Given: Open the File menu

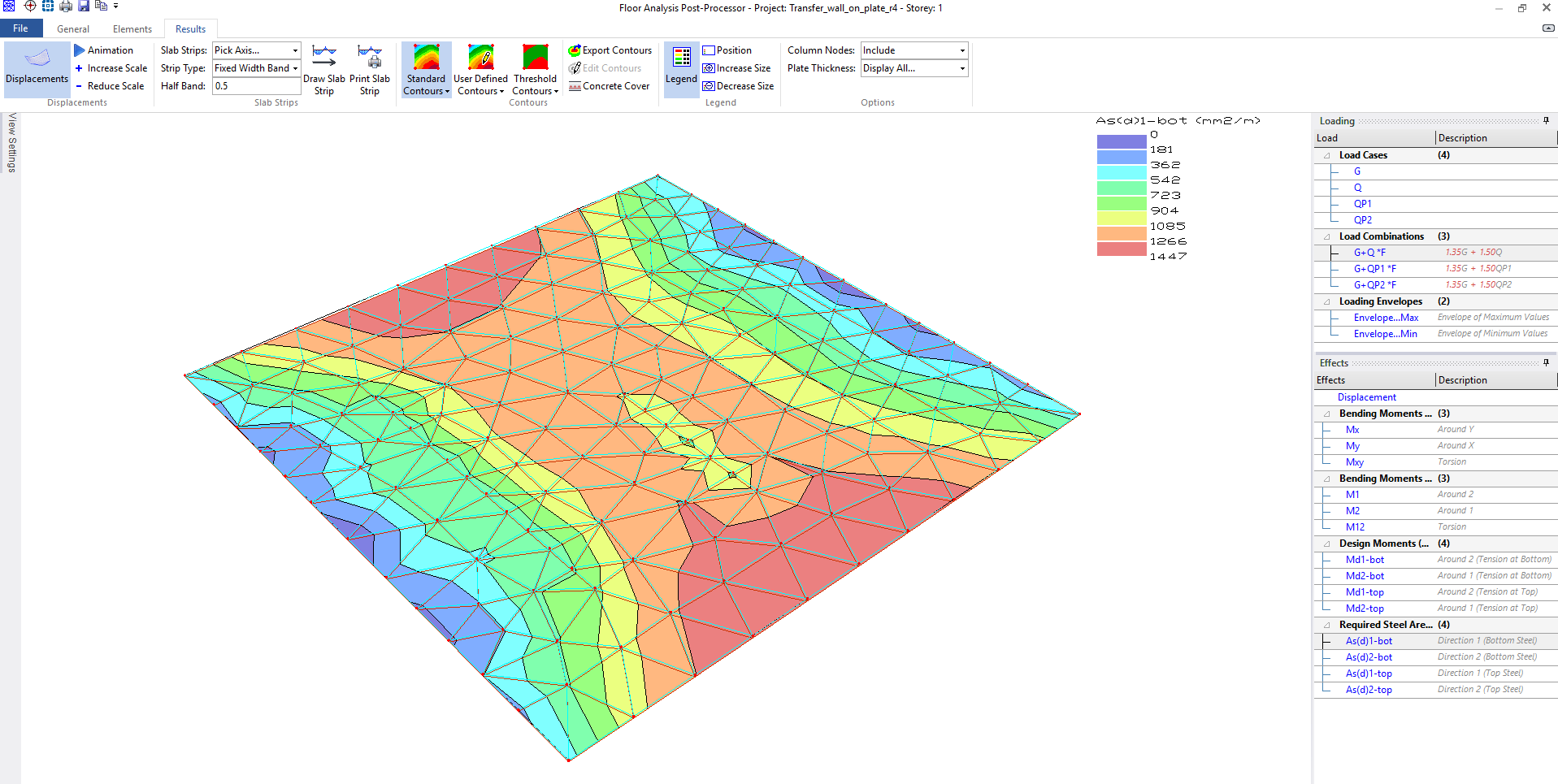Looking at the screenshot, I should coord(21,28).
